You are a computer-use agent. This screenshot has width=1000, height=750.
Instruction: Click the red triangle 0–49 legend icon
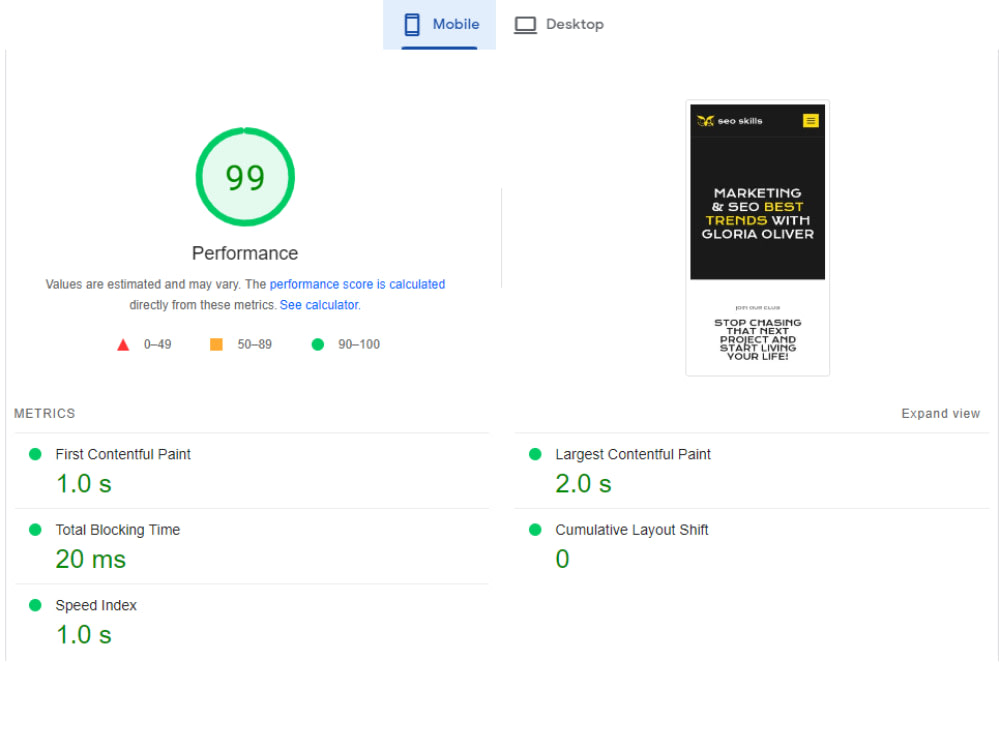coord(123,344)
